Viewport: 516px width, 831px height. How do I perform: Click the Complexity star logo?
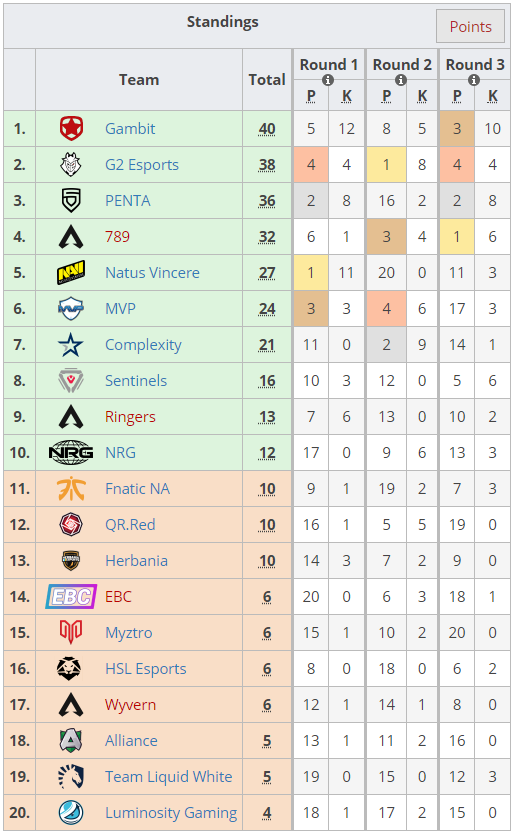[71, 345]
